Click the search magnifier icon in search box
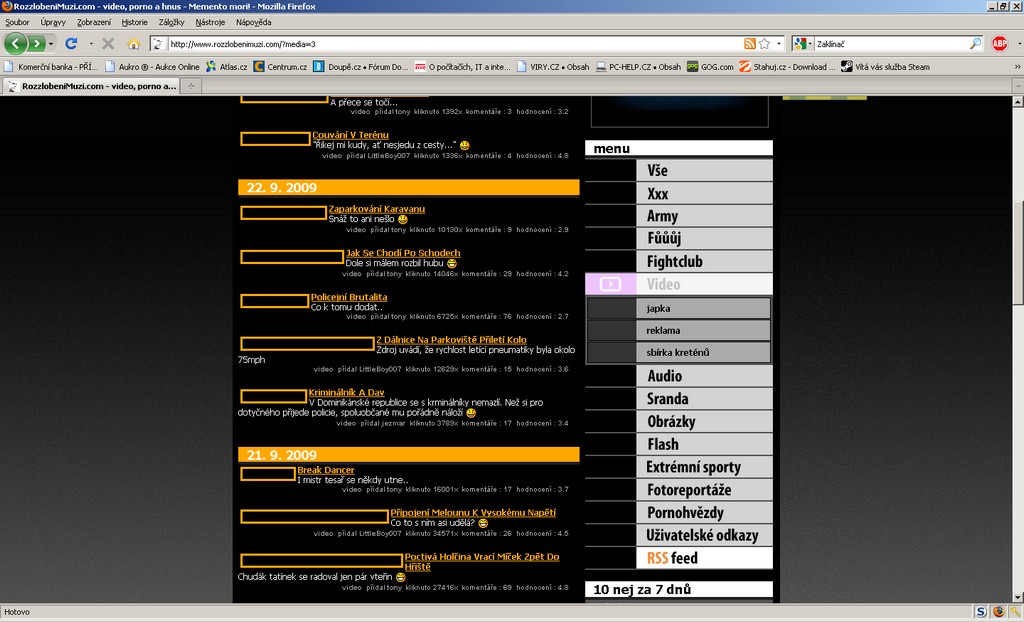This screenshot has width=1024, height=622. pyautogui.click(x=976, y=44)
